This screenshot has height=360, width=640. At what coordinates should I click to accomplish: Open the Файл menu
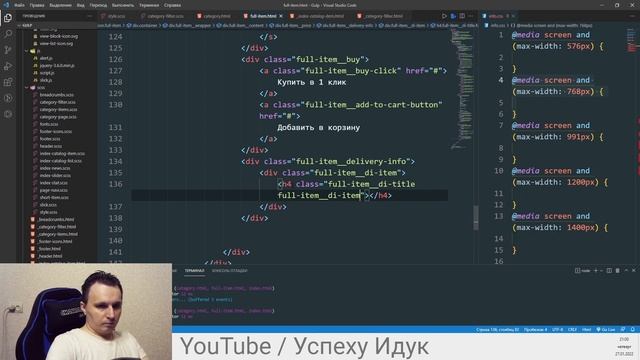click(x=19, y=5)
